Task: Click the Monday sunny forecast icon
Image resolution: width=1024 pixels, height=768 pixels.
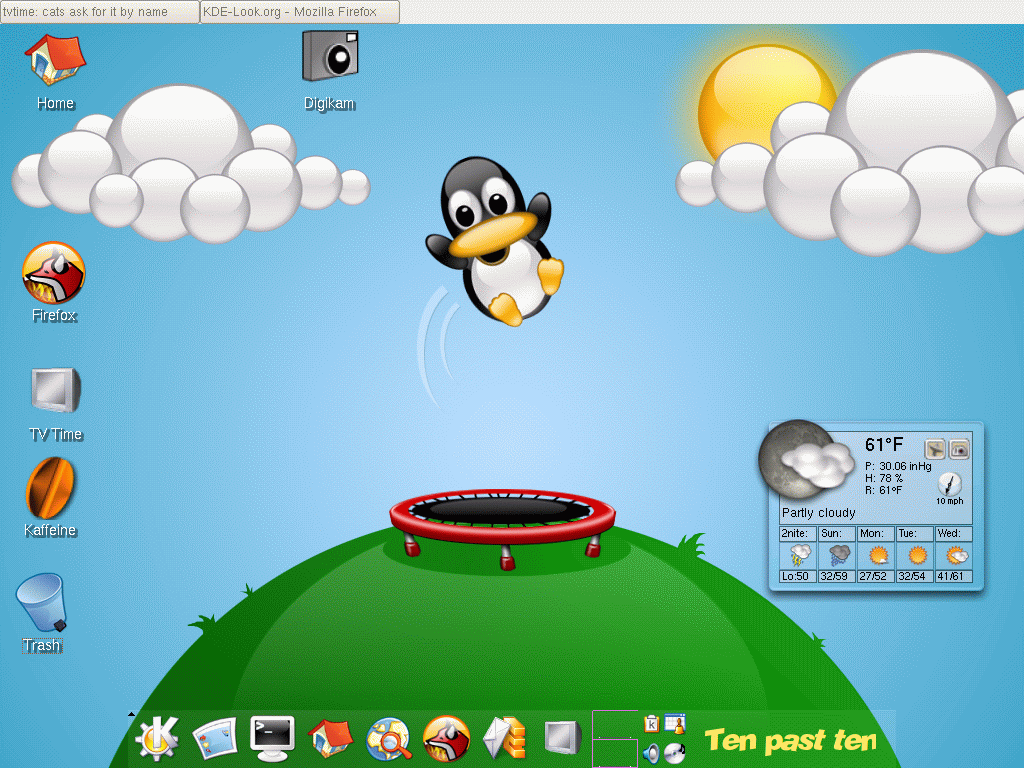Action: 877,556
